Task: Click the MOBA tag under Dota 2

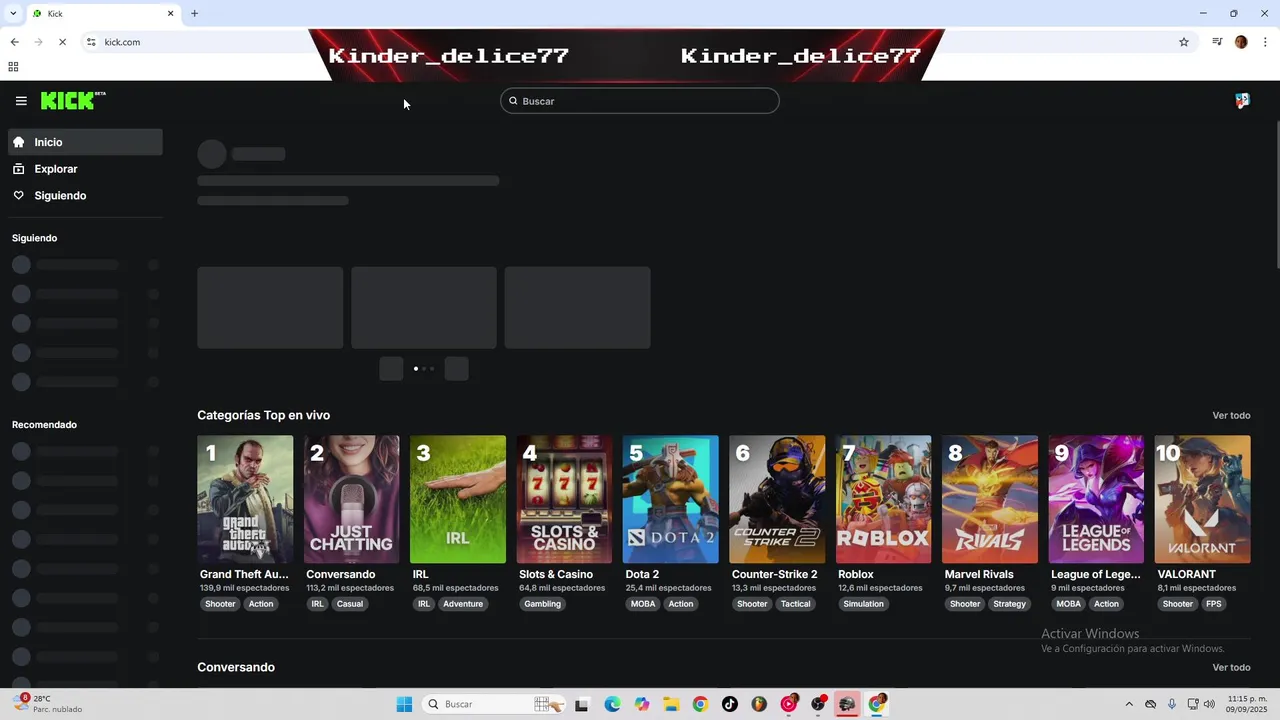Action: point(643,604)
